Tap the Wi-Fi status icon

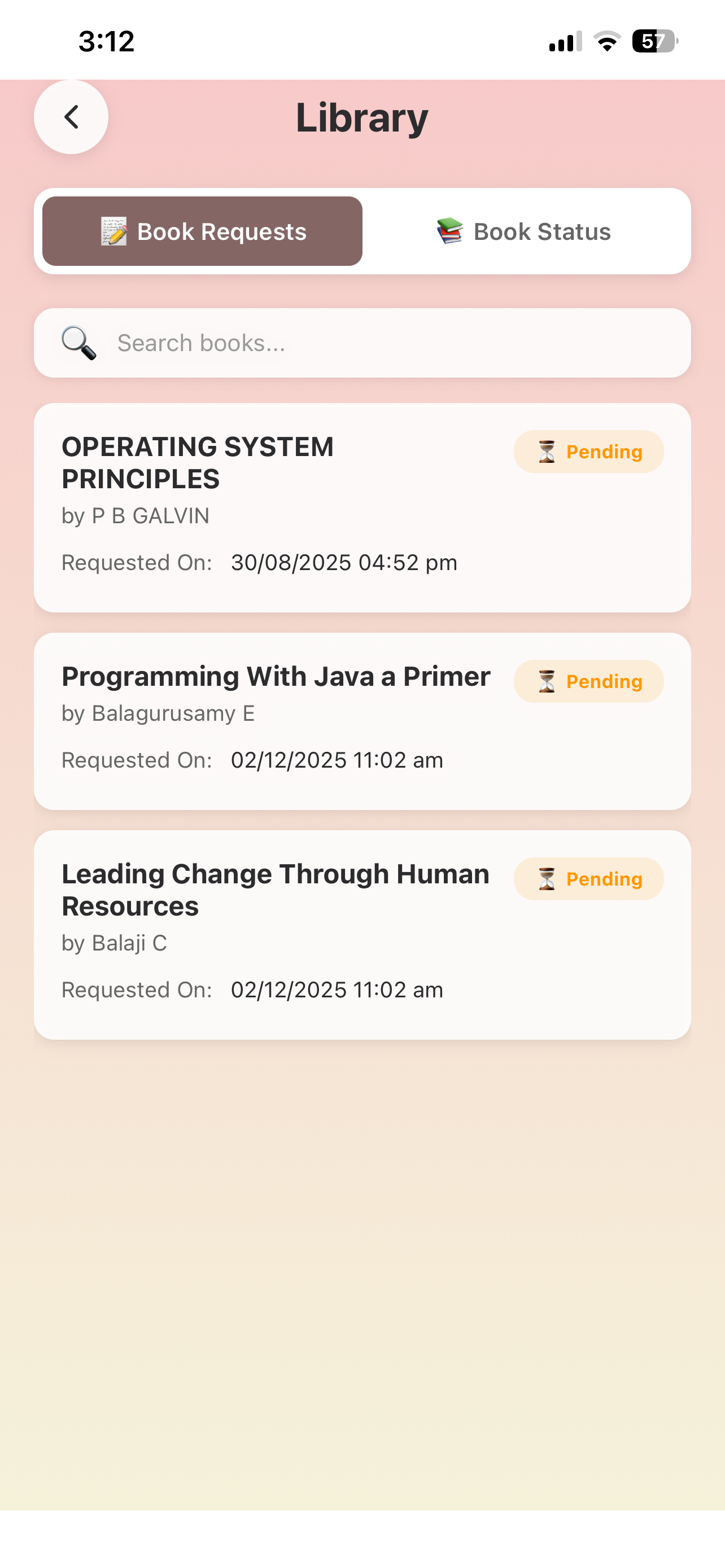coord(607,41)
